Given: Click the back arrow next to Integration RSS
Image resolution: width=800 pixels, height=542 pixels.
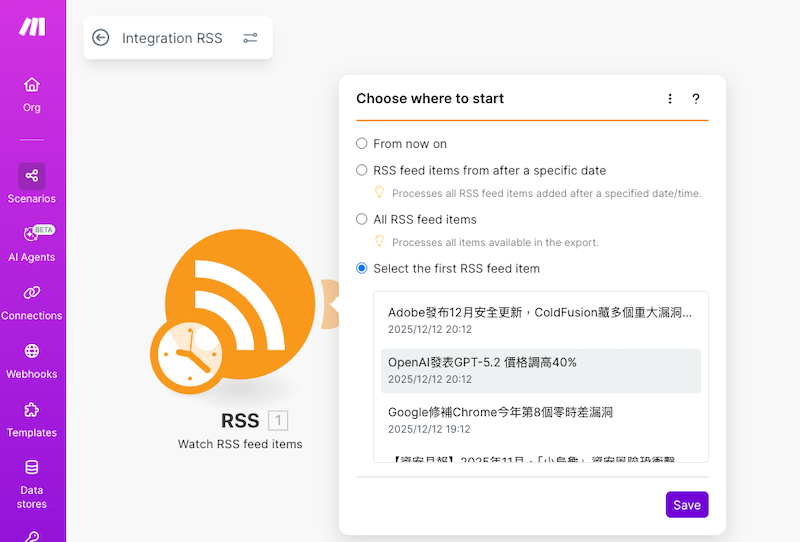Looking at the screenshot, I should (x=100, y=38).
